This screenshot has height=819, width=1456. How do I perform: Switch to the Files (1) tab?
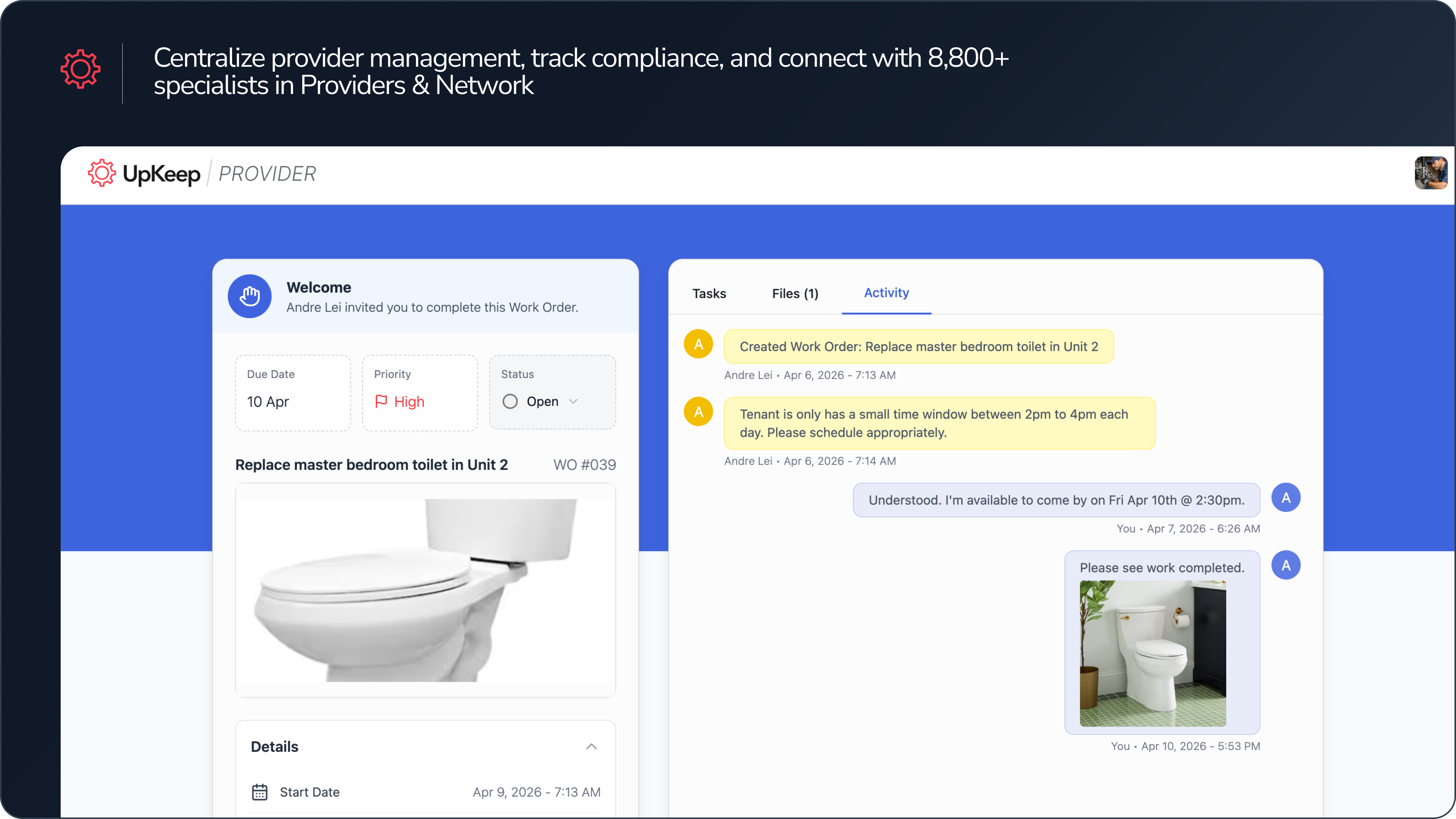[x=795, y=293]
